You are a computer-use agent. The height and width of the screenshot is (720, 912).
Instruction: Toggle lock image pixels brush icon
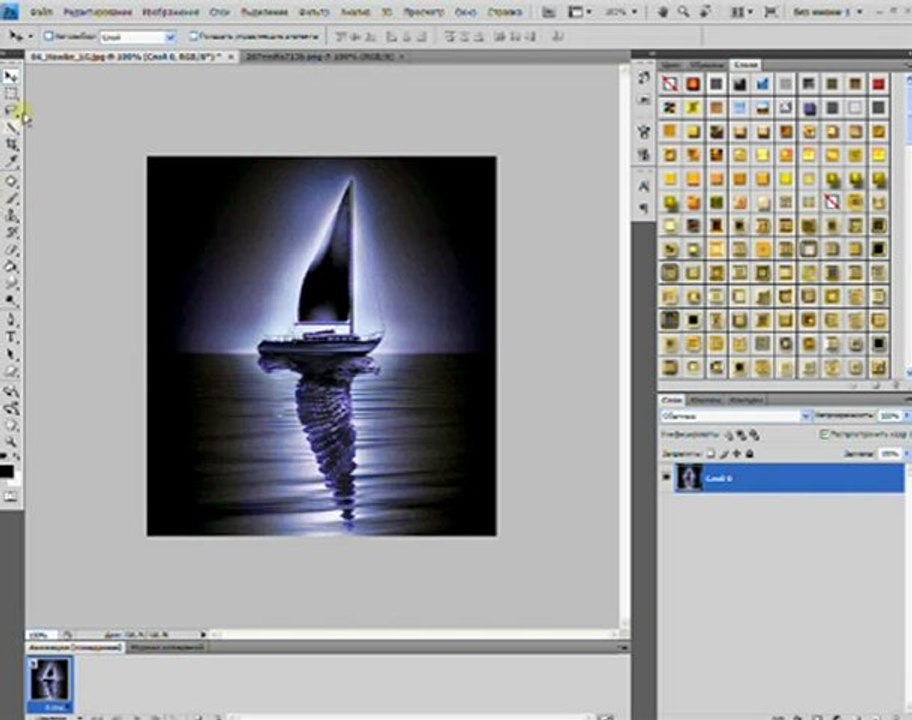724,454
